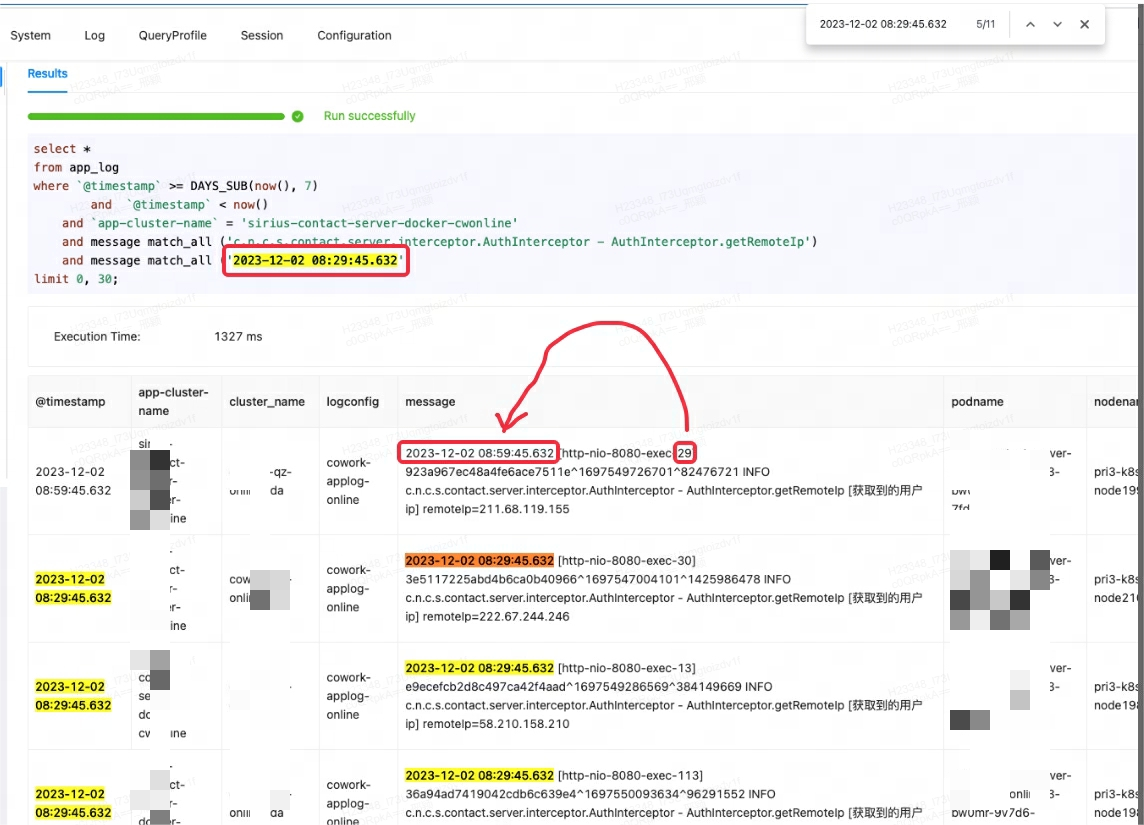The height and width of the screenshot is (825, 1144).
Task: Open the Configuration tab
Action: click(x=354, y=35)
